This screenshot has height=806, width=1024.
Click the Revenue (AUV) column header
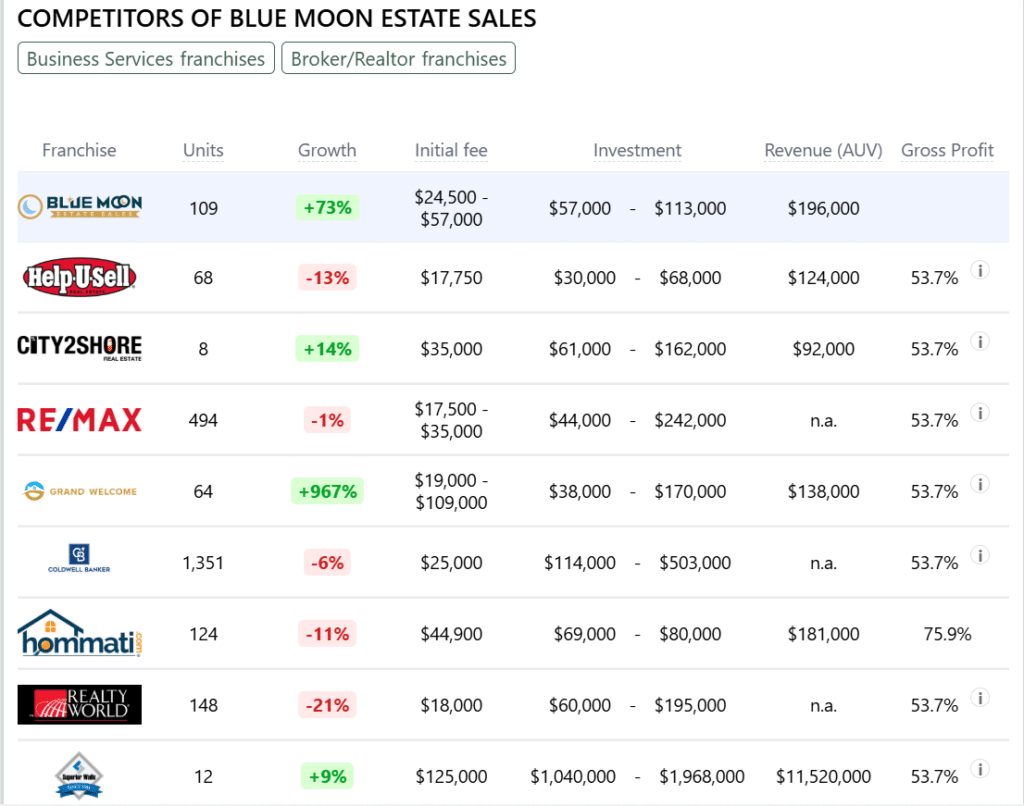pos(824,150)
